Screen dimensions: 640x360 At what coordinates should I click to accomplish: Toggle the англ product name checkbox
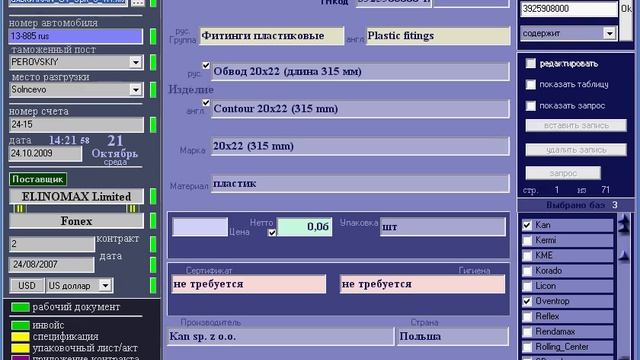pyautogui.click(x=206, y=102)
